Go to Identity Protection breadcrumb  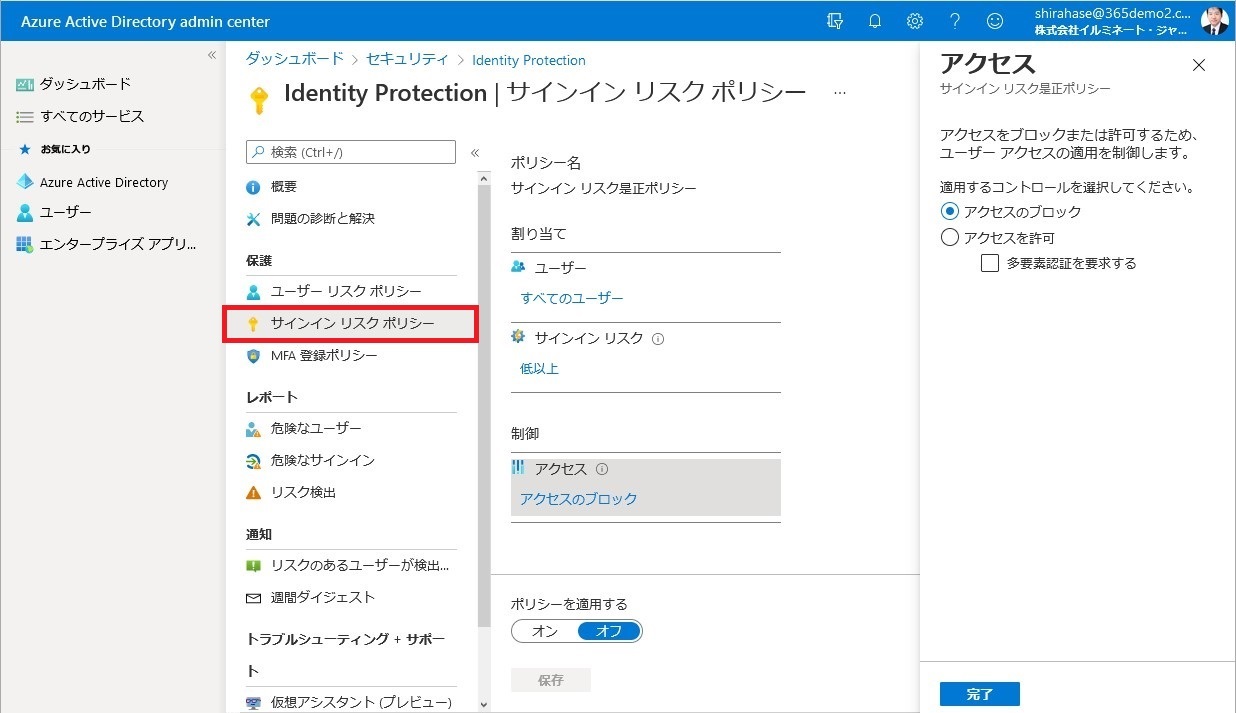tap(529, 60)
